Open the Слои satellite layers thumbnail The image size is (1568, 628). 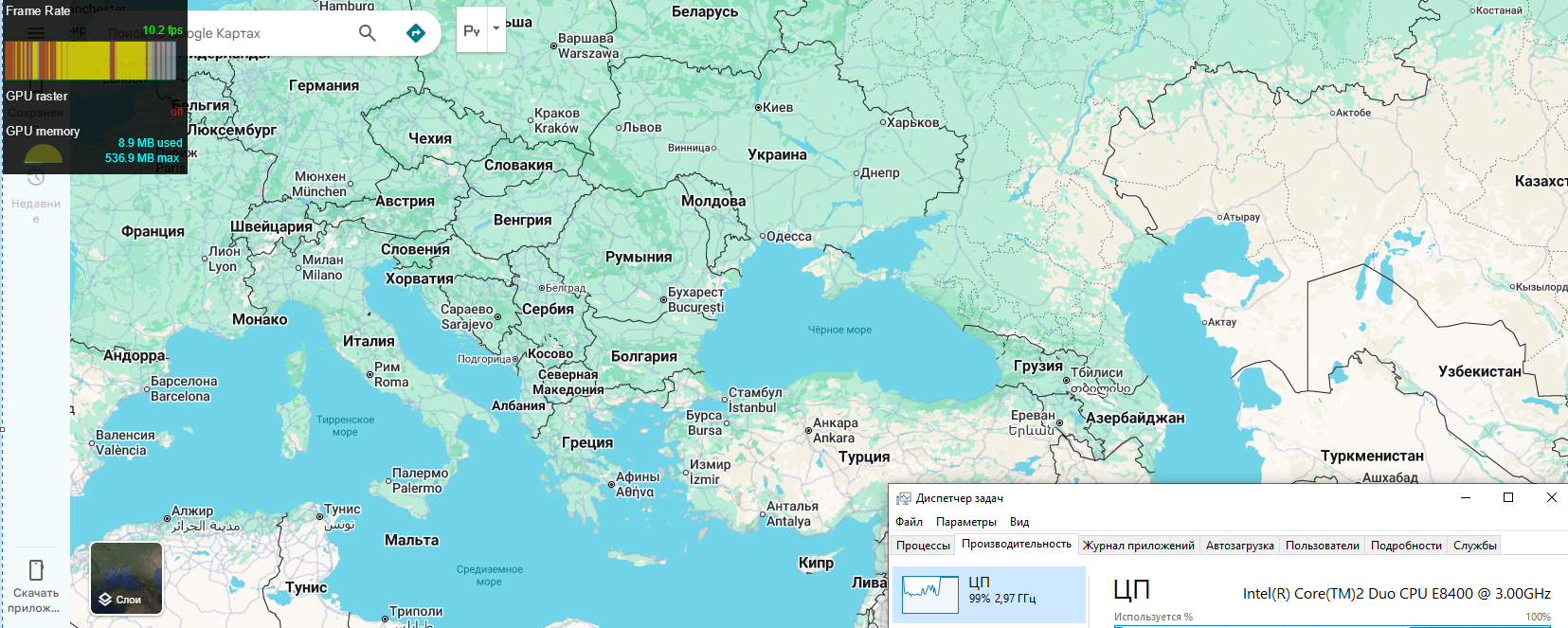(x=127, y=578)
